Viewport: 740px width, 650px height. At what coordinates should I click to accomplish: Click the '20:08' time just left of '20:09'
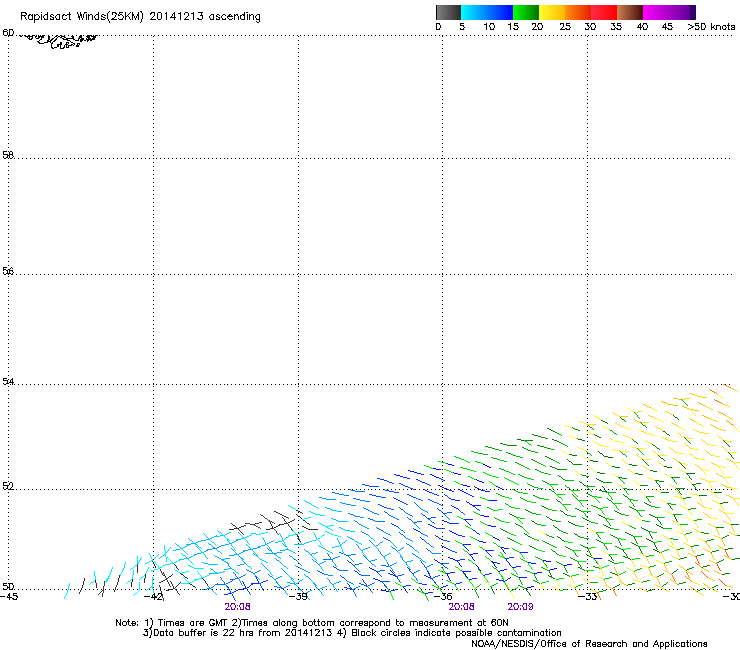(461, 607)
